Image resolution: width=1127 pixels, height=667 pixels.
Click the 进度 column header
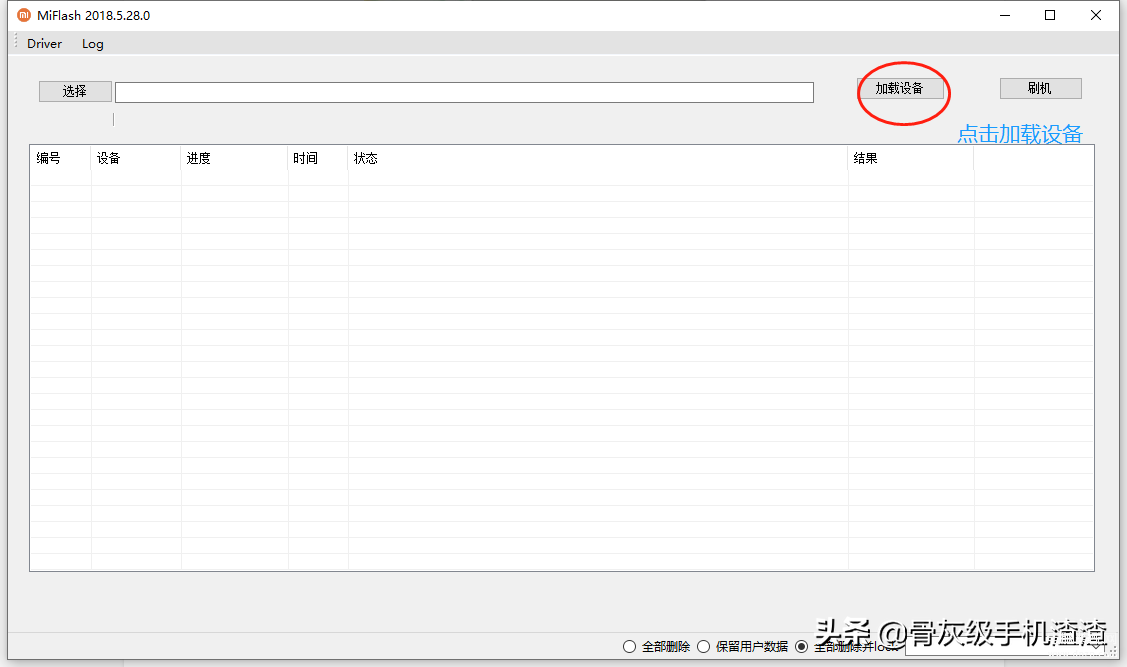pyautogui.click(x=234, y=158)
